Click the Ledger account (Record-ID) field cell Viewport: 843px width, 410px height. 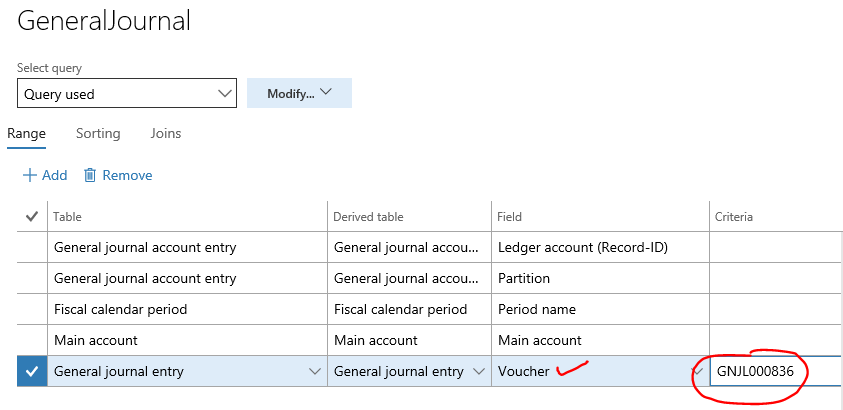pos(600,248)
